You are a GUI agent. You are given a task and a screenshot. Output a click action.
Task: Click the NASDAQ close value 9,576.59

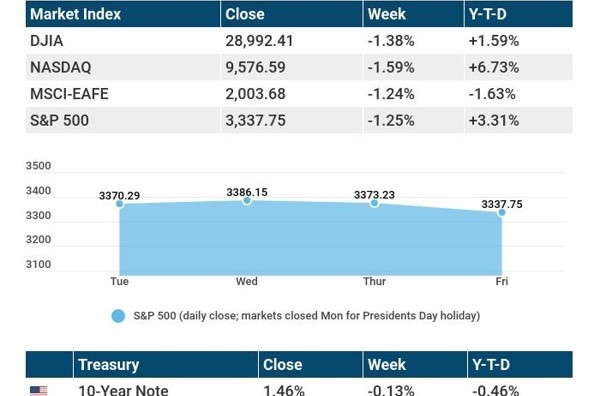(255, 67)
